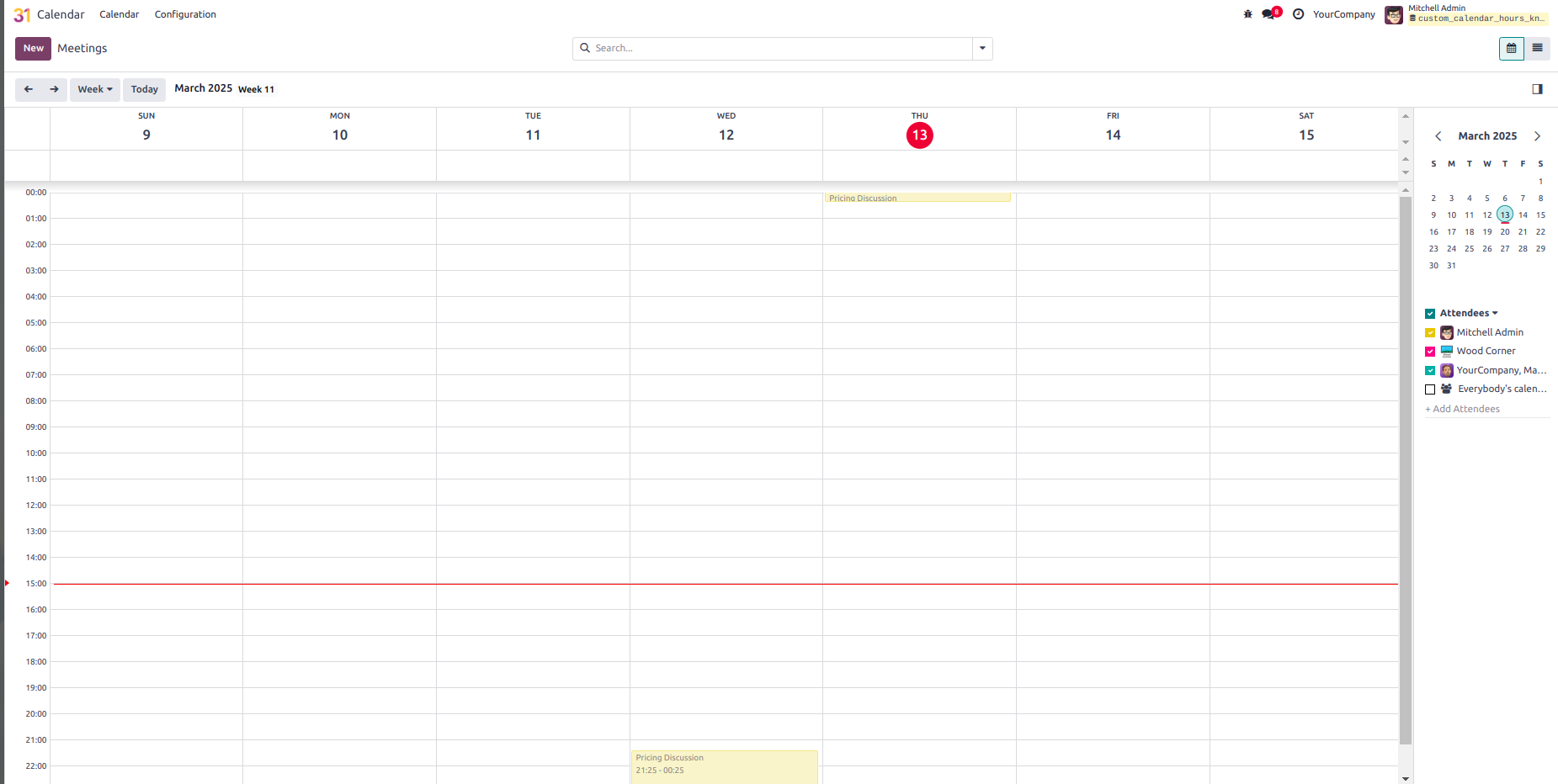This screenshot has width=1558, height=784.
Task: Uncheck the Mitchell Admin attendee checkbox
Action: click(x=1430, y=333)
